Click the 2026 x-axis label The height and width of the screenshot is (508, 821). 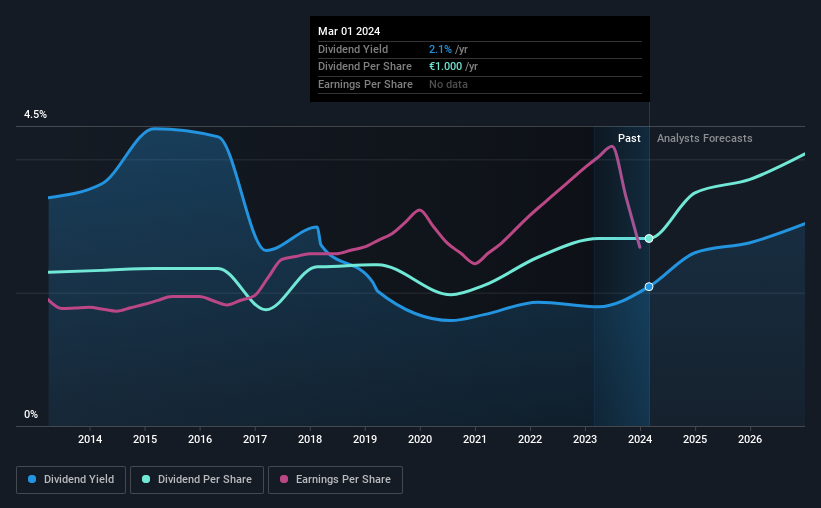(x=750, y=439)
